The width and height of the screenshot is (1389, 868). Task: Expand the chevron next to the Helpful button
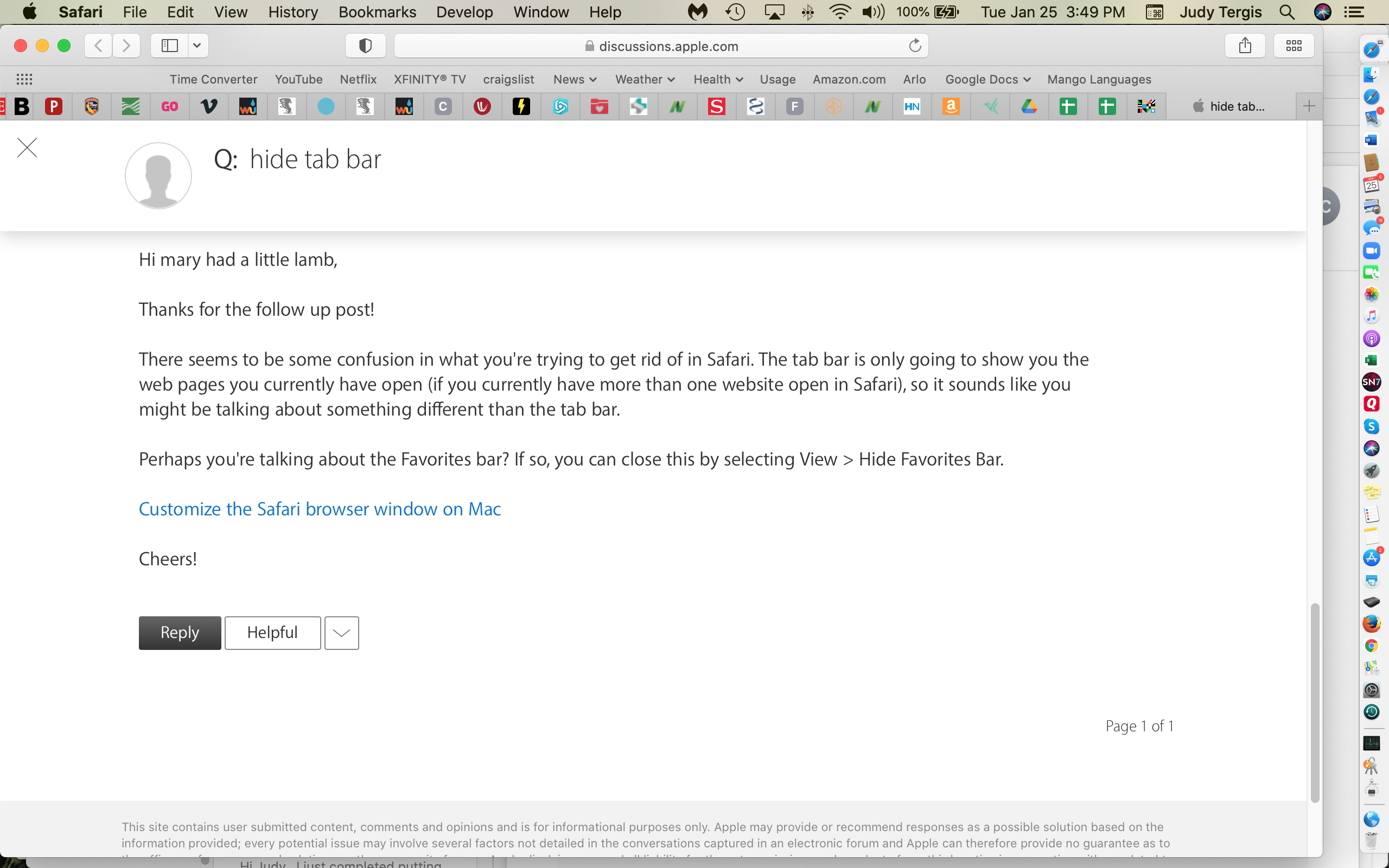(x=341, y=633)
